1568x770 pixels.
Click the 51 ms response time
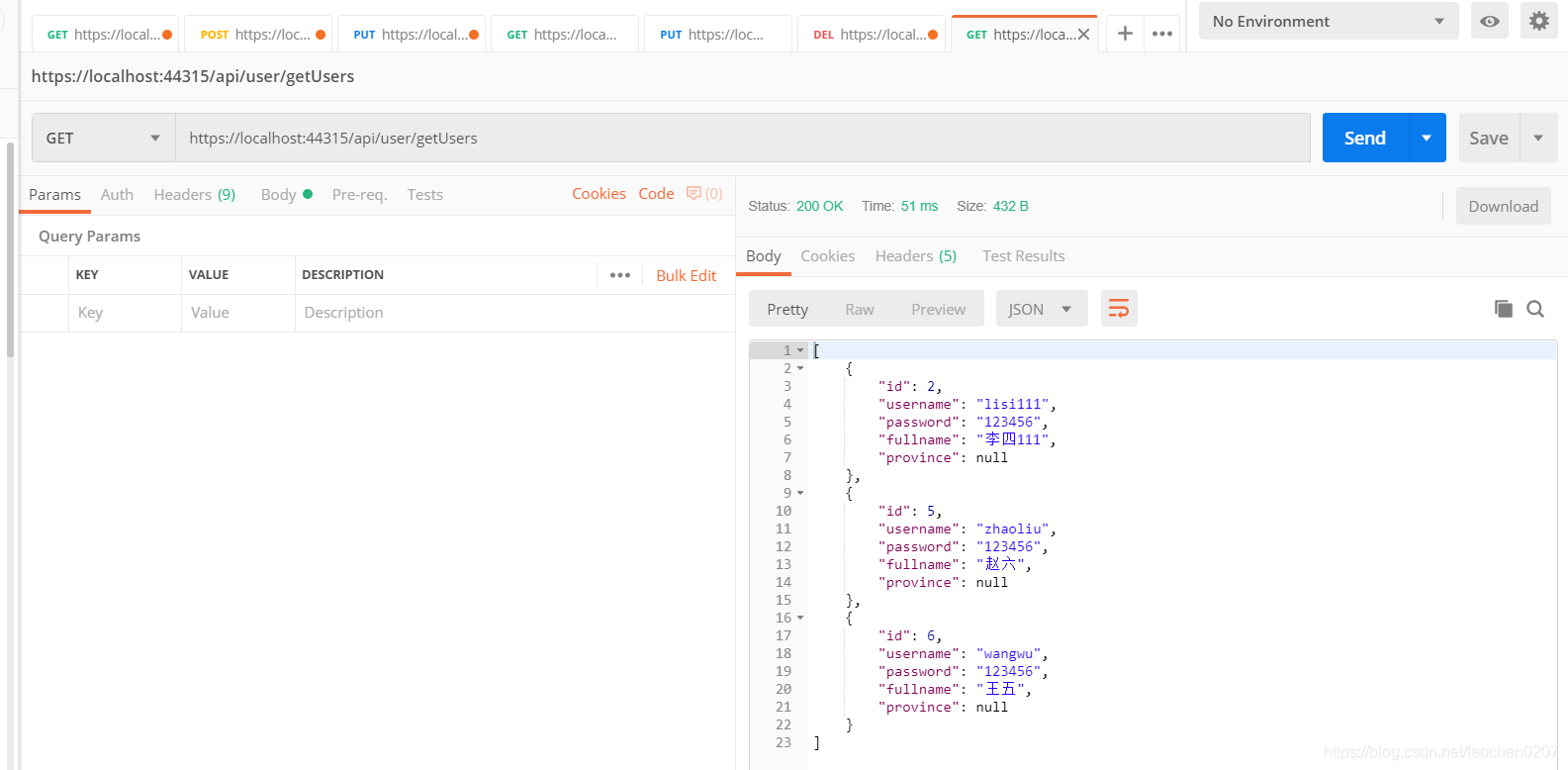tap(919, 206)
